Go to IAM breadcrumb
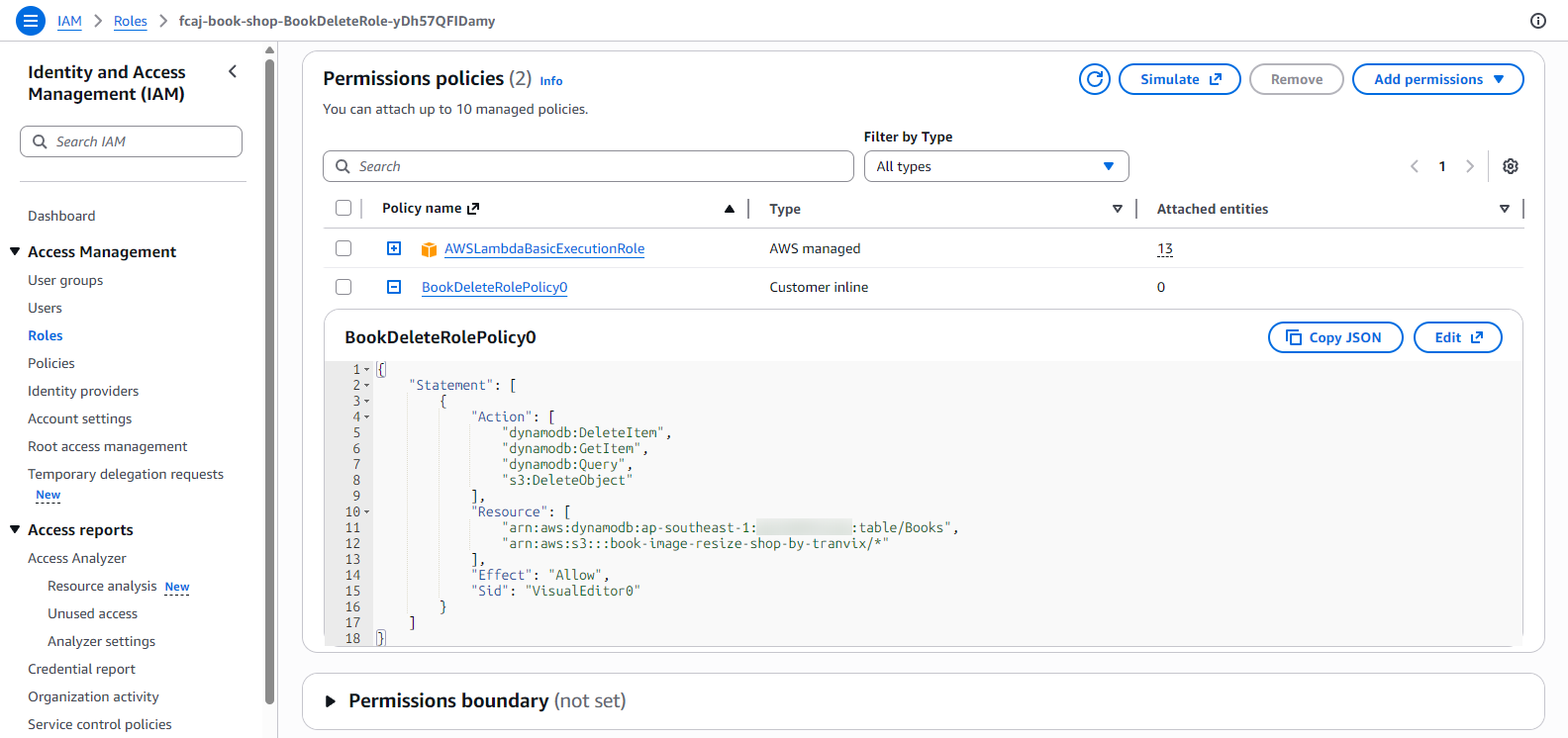Viewport: 1568px width, 738px height. point(69,21)
